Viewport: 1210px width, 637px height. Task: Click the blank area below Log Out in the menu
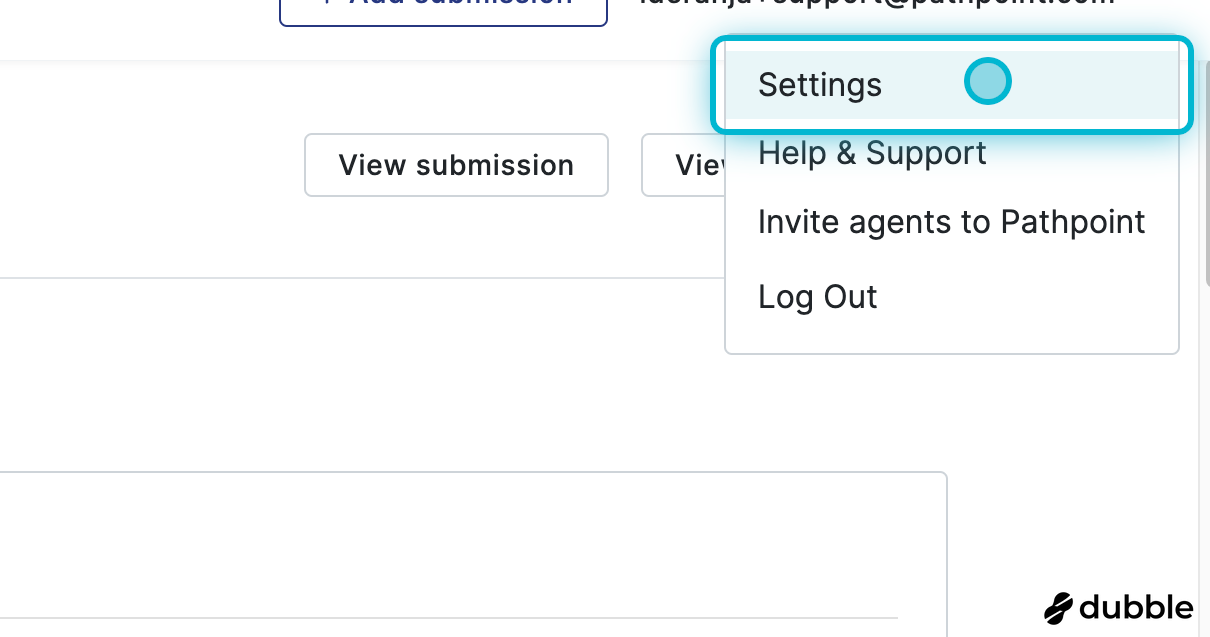pyautogui.click(x=950, y=333)
